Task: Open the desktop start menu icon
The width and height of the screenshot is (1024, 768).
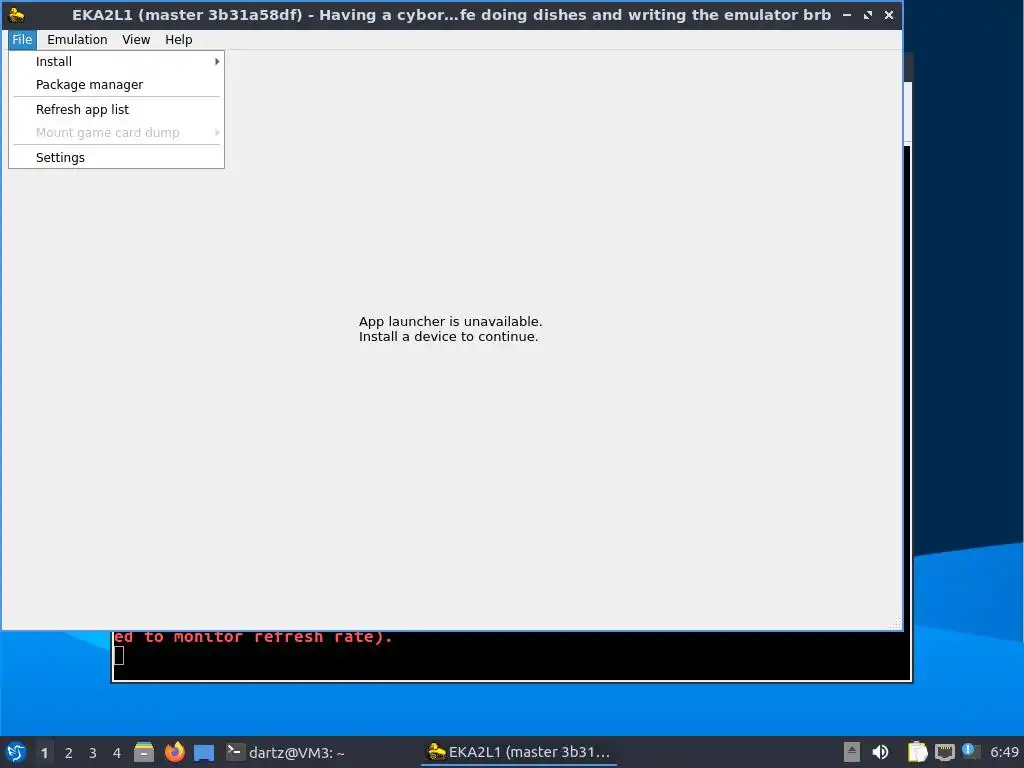Action: click(x=16, y=752)
